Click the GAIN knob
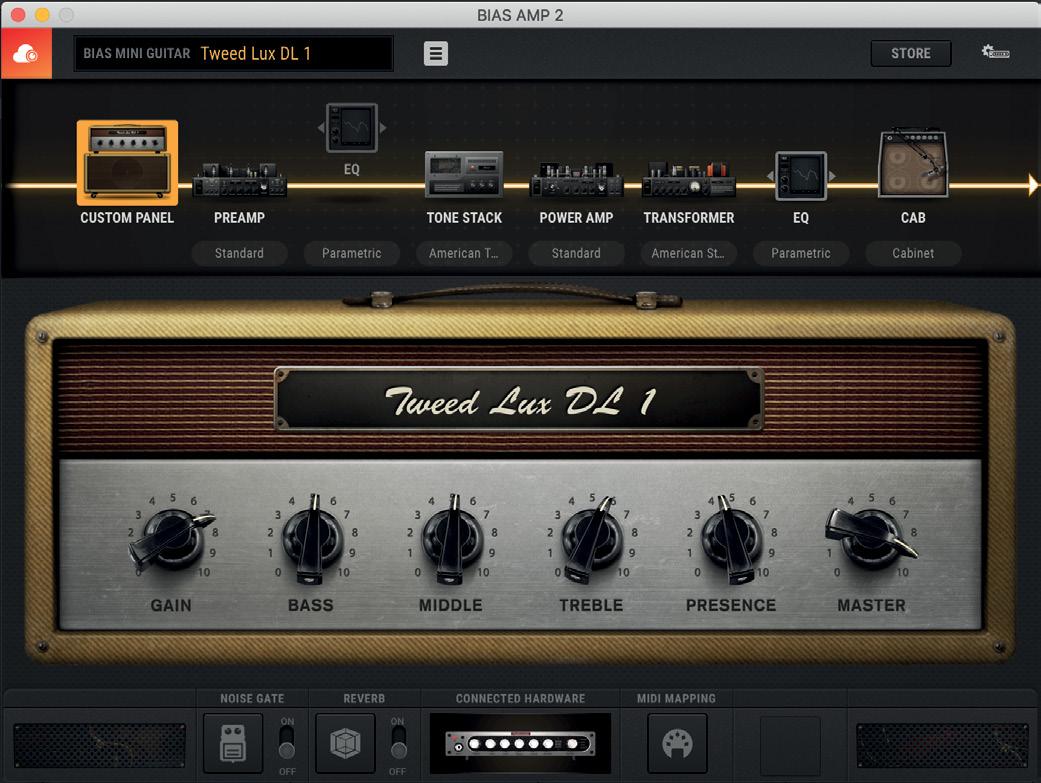 173,539
